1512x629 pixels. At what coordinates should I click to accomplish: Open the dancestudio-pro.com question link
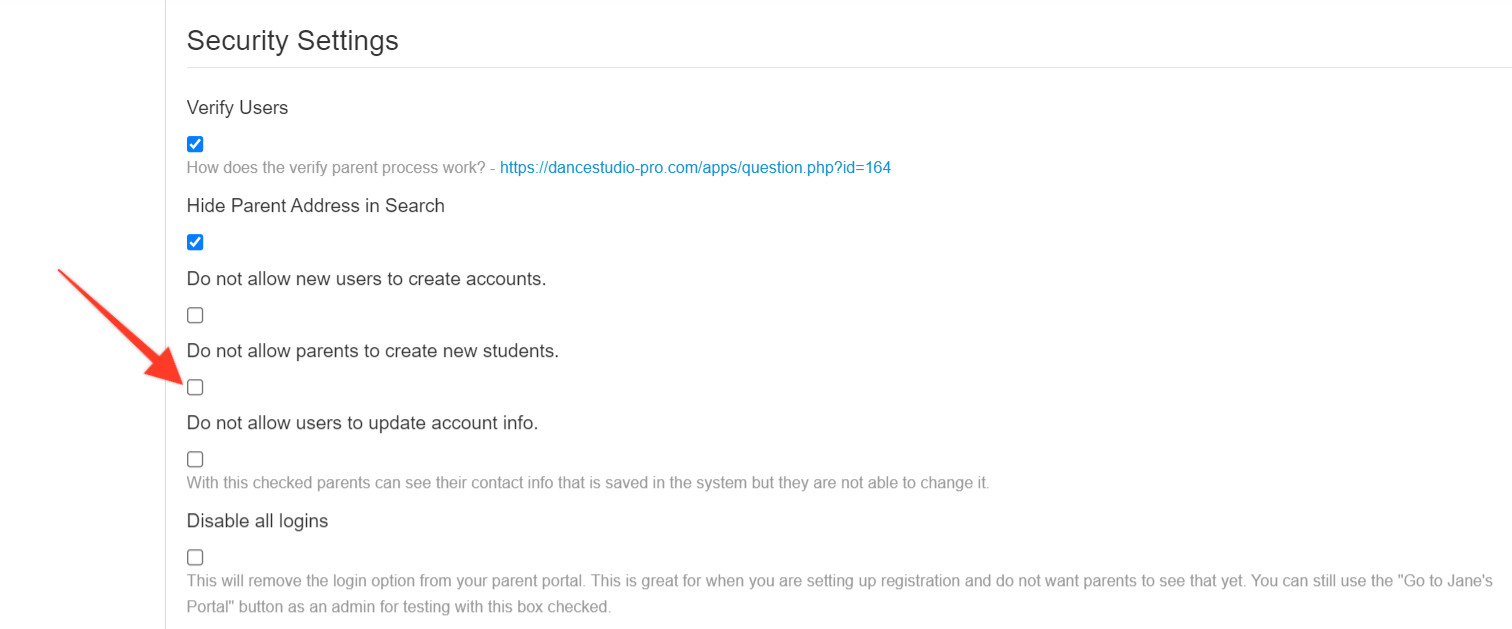(x=695, y=168)
